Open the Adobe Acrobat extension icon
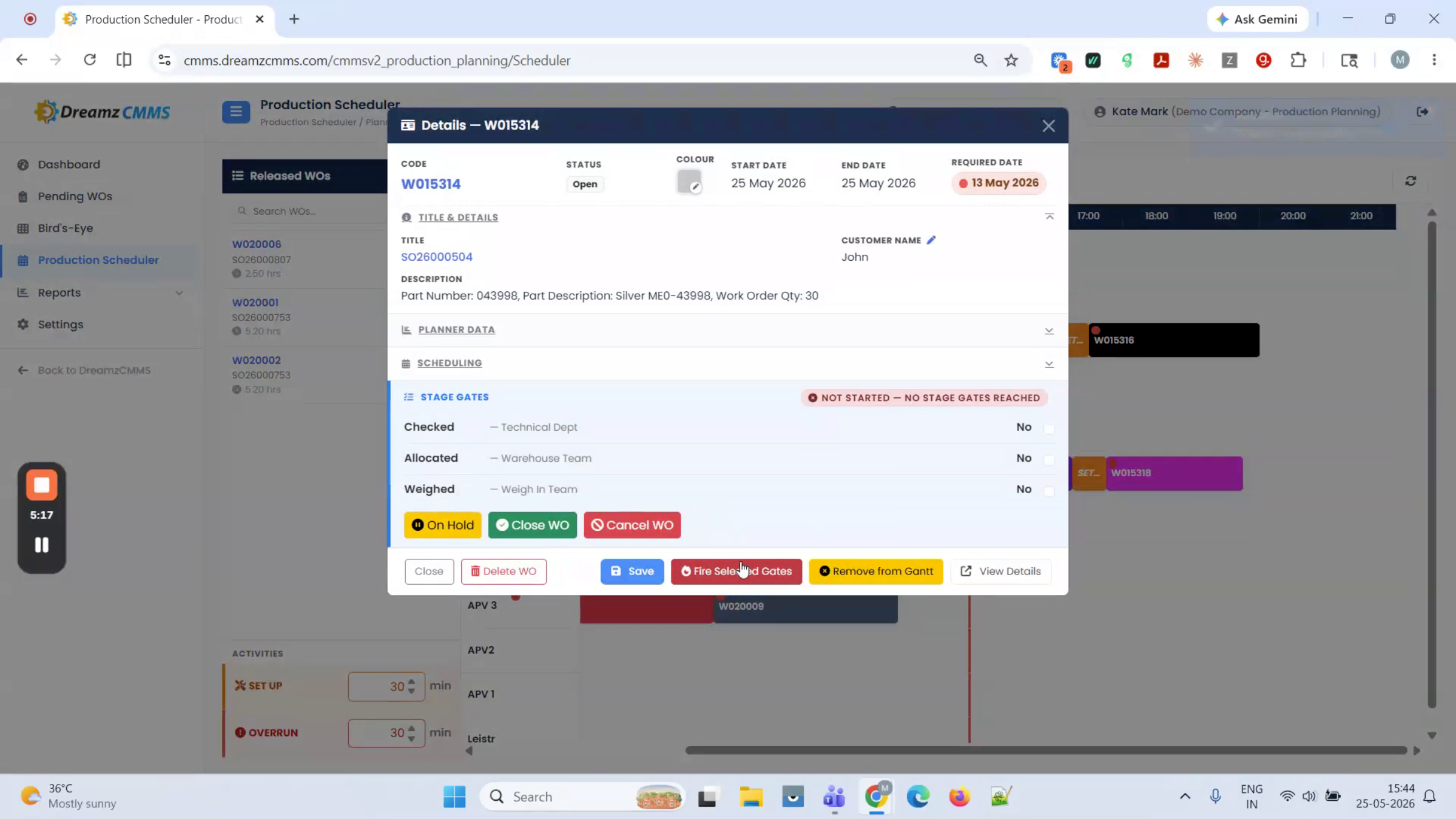 1161,60
